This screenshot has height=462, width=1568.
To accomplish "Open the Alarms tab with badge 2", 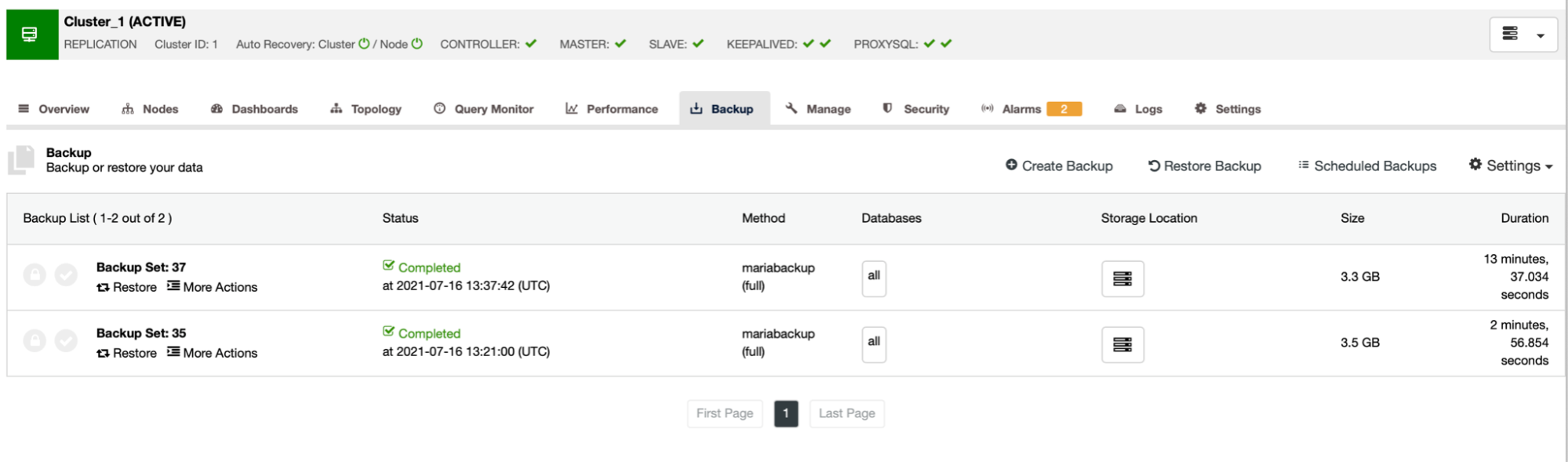I will tap(1031, 109).
